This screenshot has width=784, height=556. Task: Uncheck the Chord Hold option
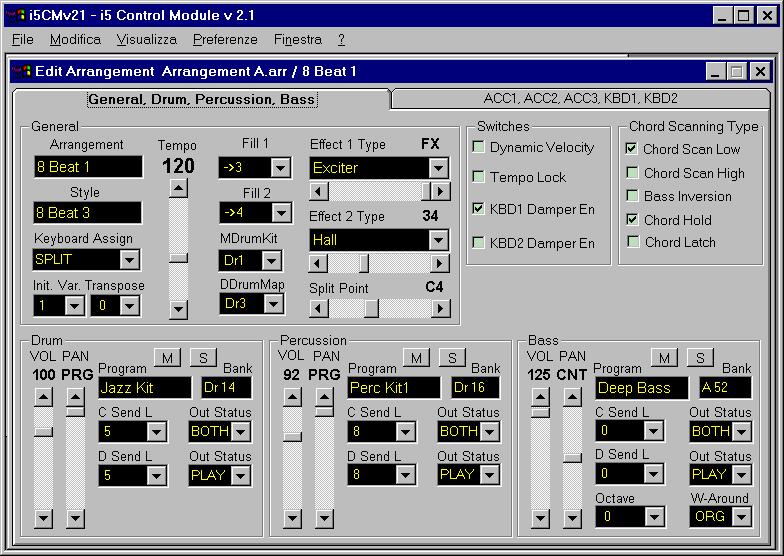click(632, 220)
